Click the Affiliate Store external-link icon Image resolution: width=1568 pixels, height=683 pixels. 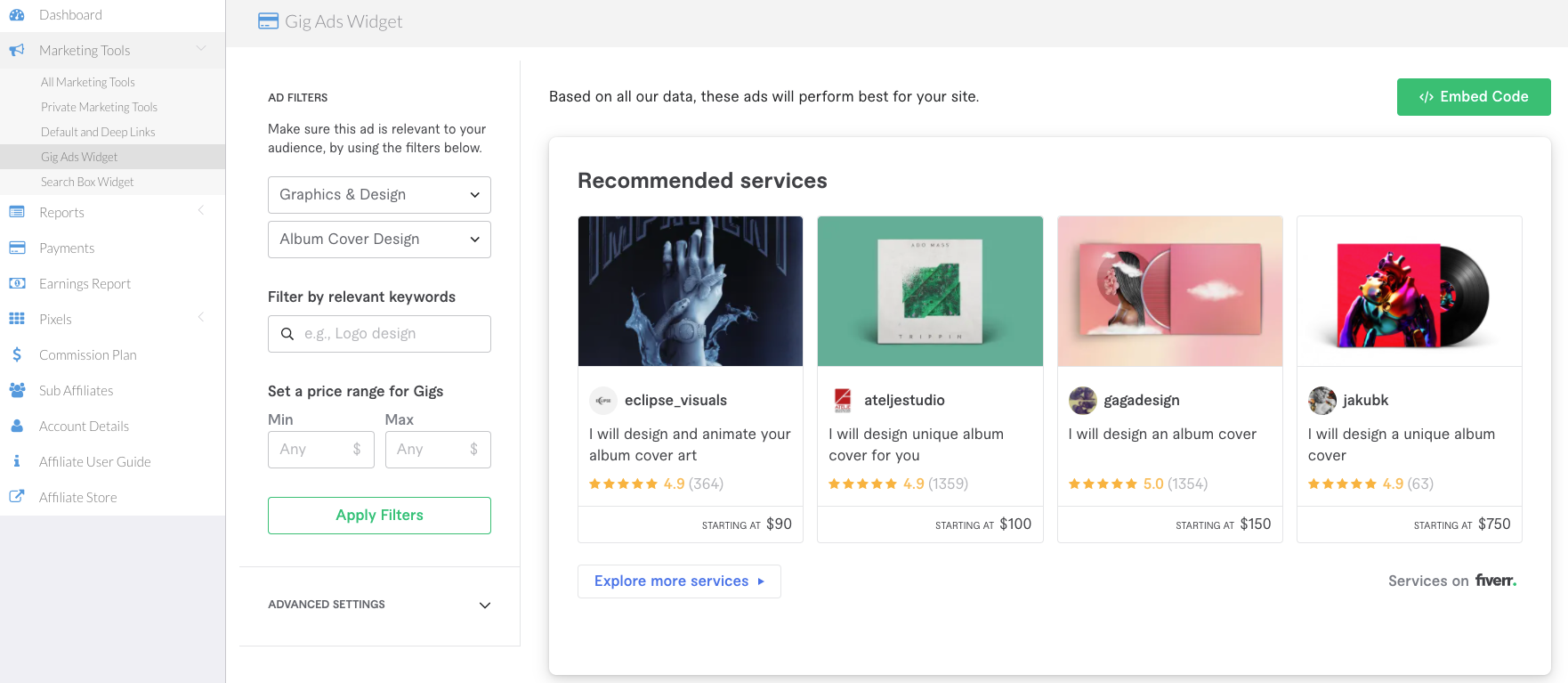tap(17, 496)
